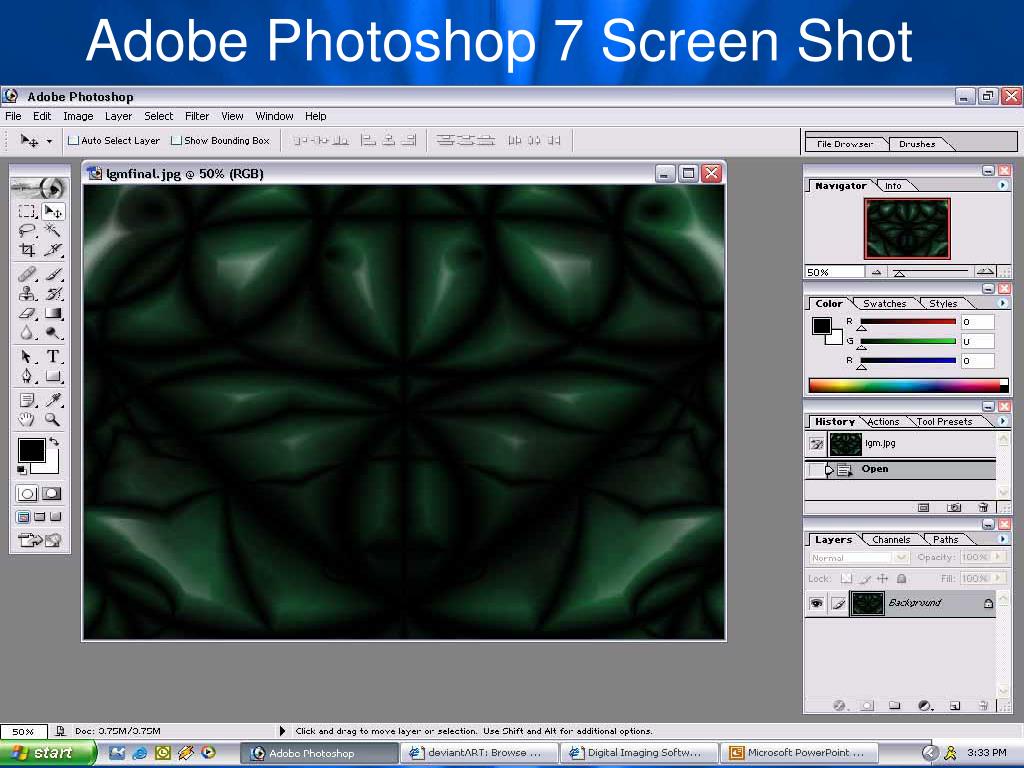This screenshot has height=768, width=1024.
Task: Switch to the Channels tab
Action: coord(891,539)
